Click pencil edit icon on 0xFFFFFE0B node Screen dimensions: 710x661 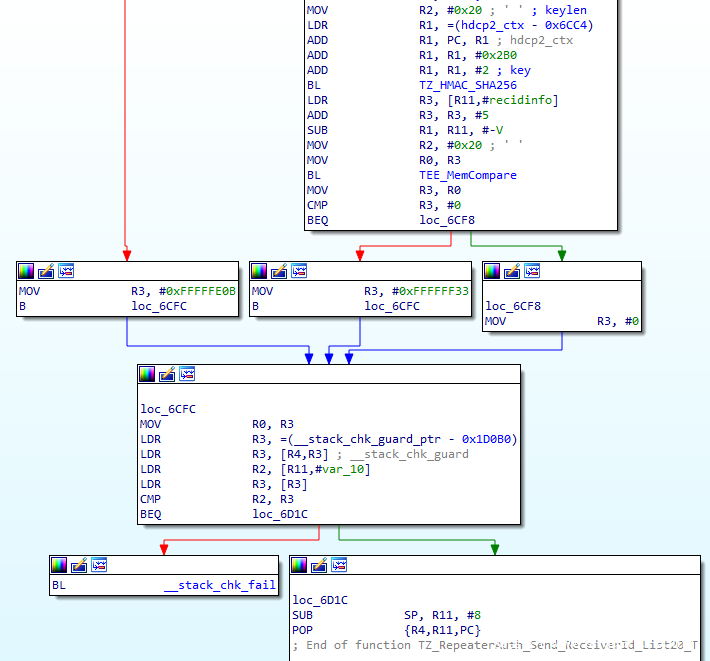pos(46,271)
